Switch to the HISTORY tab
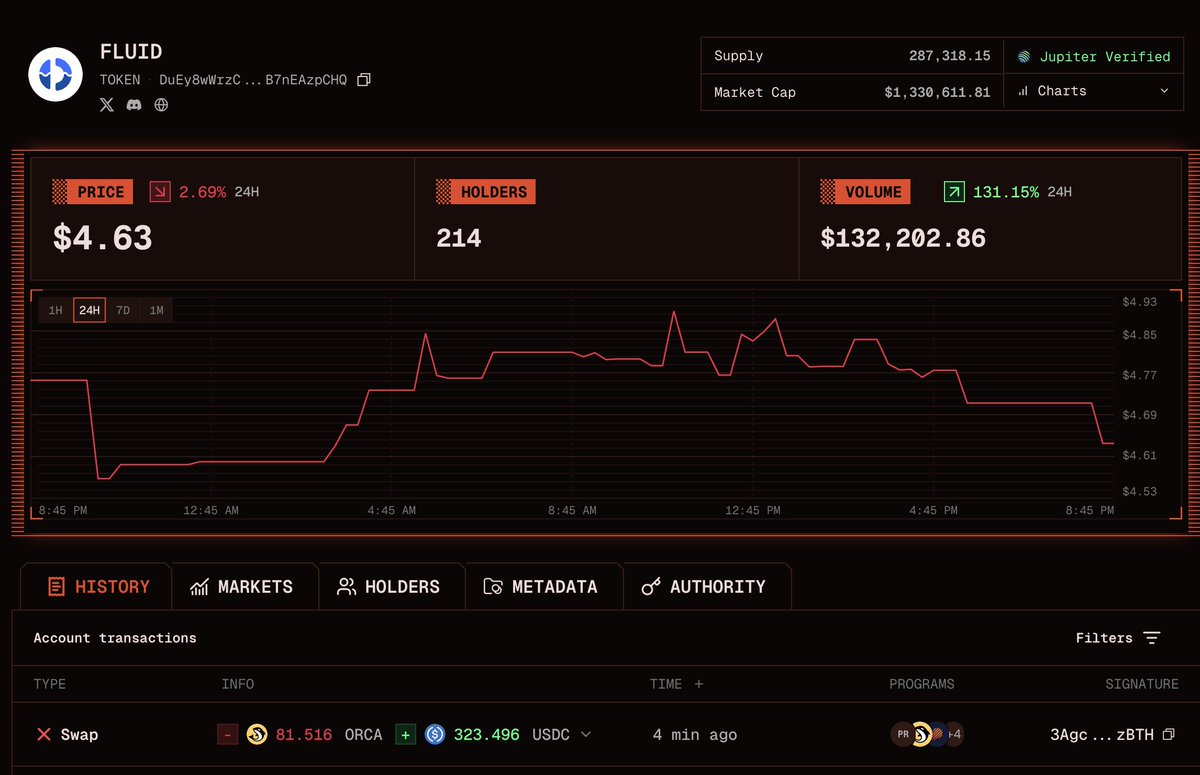 (x=96, y=587)
